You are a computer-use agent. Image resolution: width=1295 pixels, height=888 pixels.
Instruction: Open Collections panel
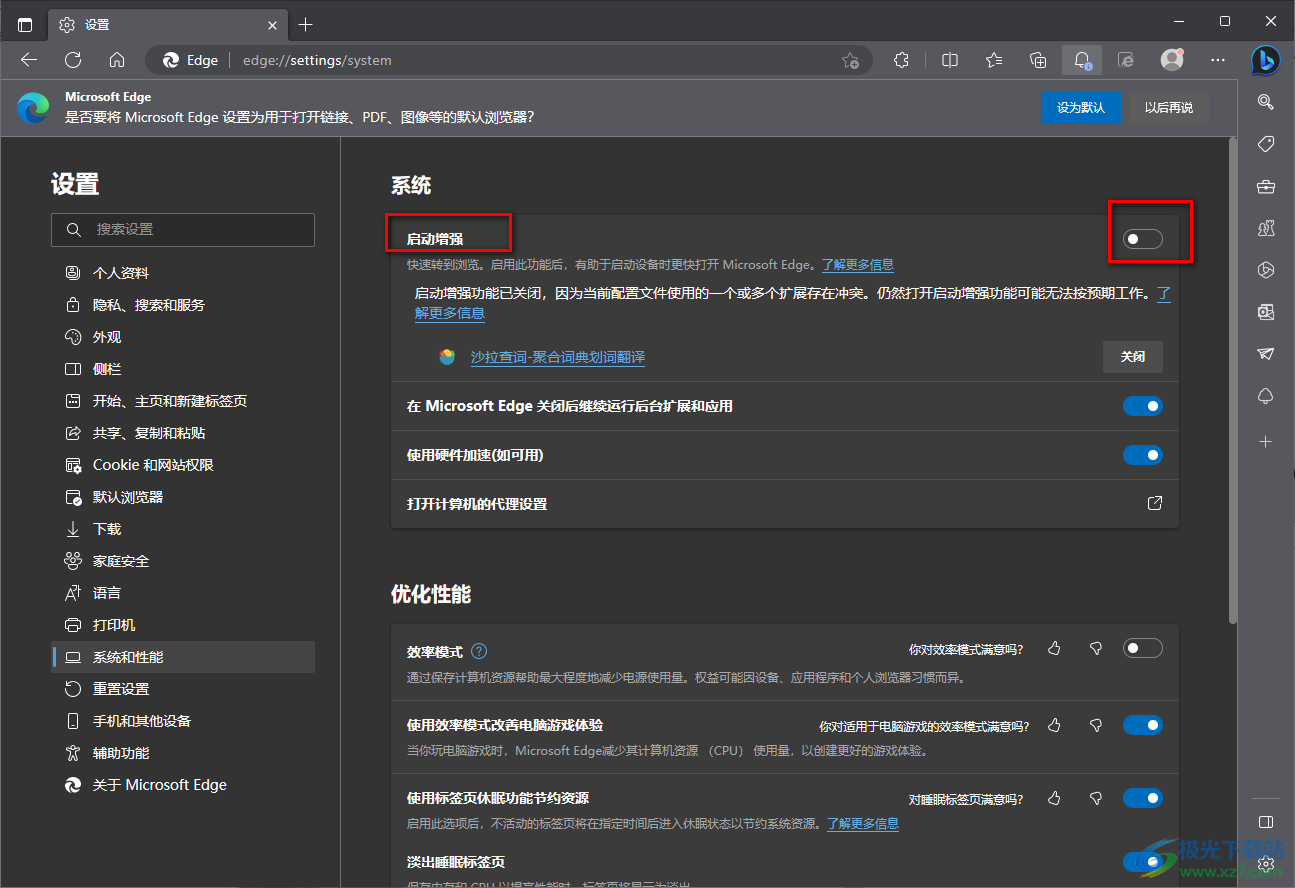(1038, 60)
